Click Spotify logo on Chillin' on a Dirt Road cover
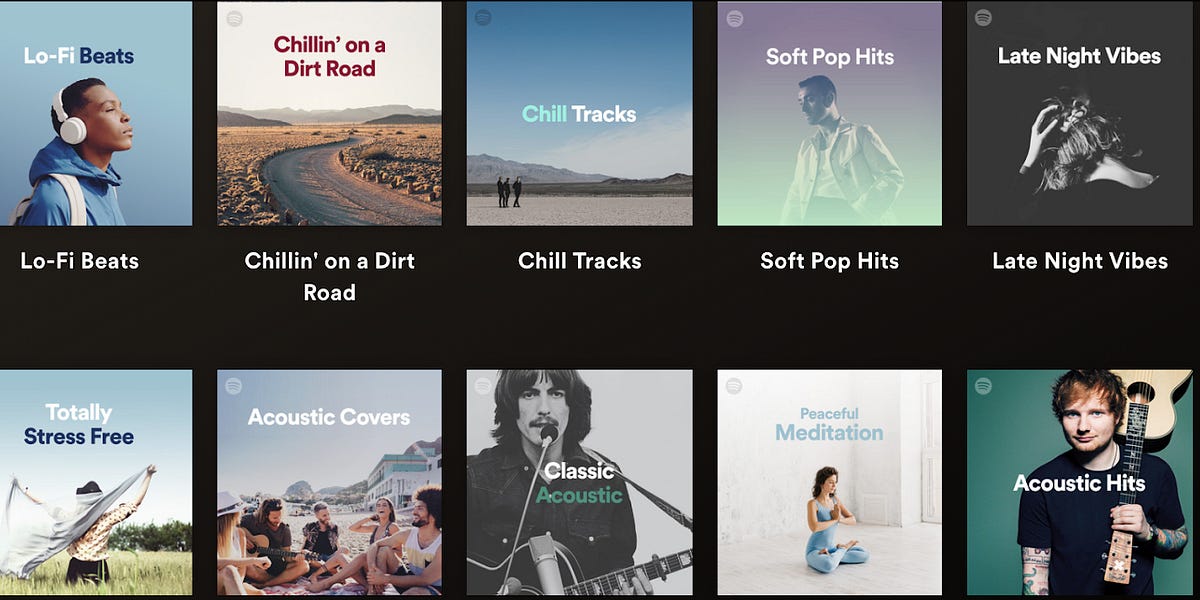 click(234, 17)
